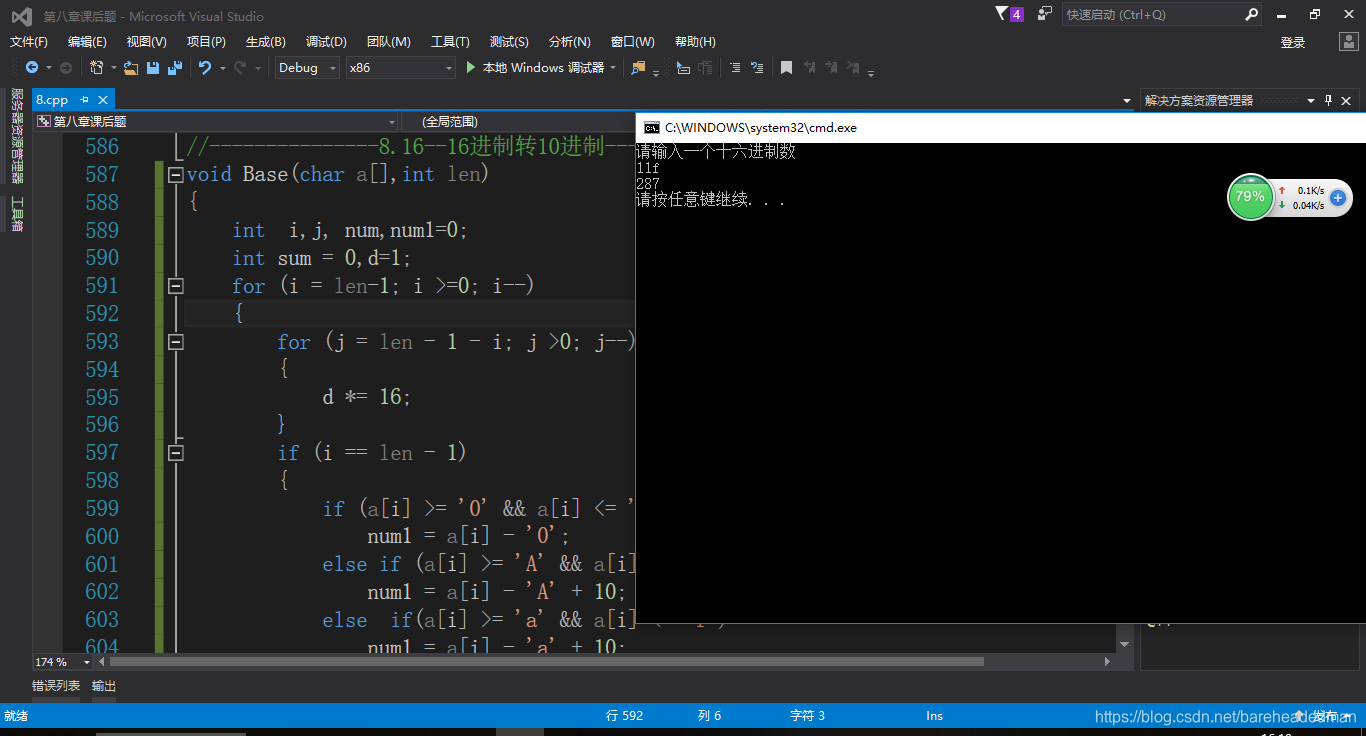Click the horizontal scrollbar right arrow
The height and width of the screenshot is (736, 1366).
[x=1107, y=662]
